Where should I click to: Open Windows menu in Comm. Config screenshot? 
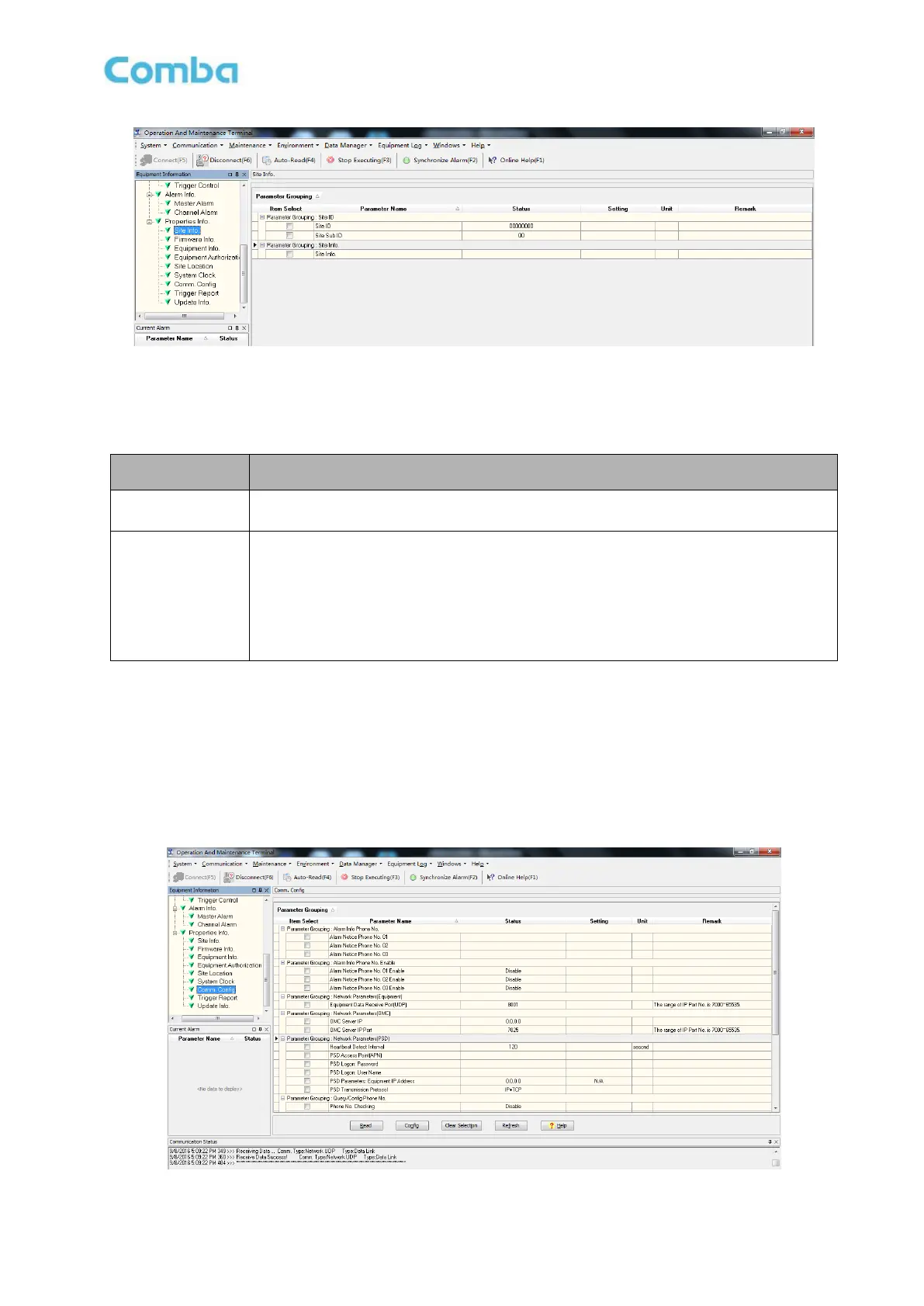[451, 864]
